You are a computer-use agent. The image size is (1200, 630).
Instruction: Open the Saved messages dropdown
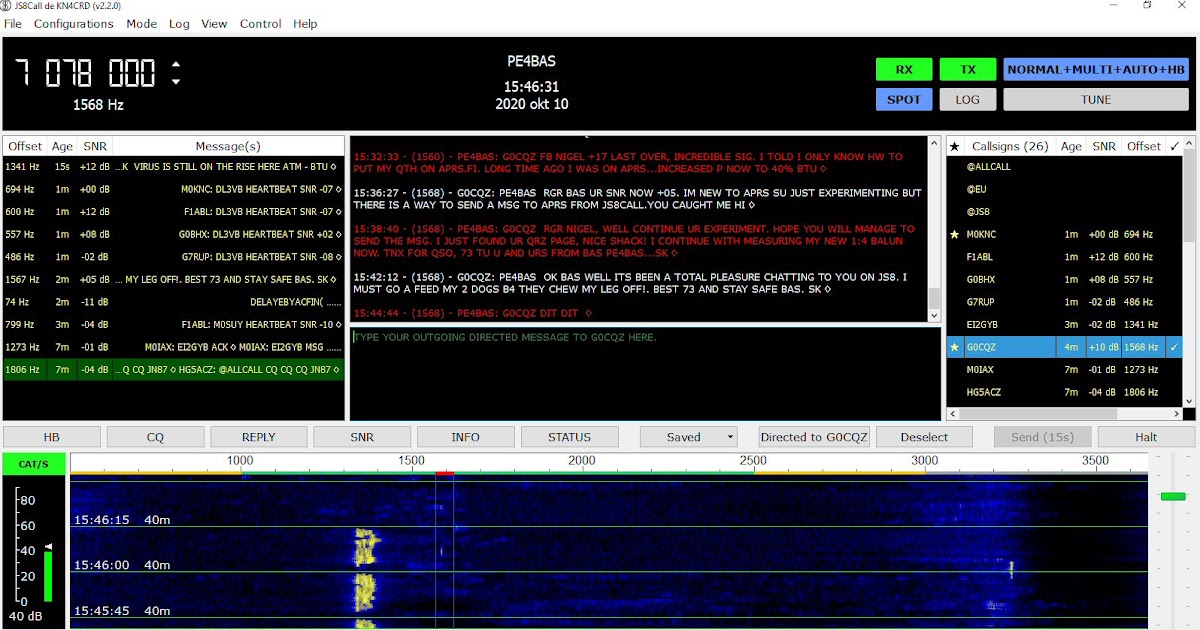688,436
